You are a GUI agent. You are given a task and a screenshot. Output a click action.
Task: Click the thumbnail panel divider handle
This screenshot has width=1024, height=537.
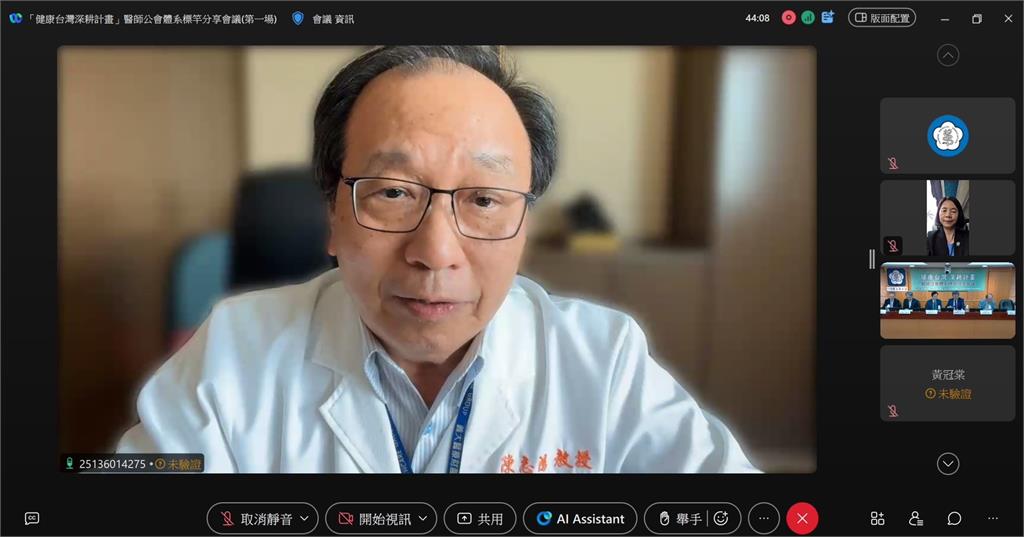pos(872,259)
